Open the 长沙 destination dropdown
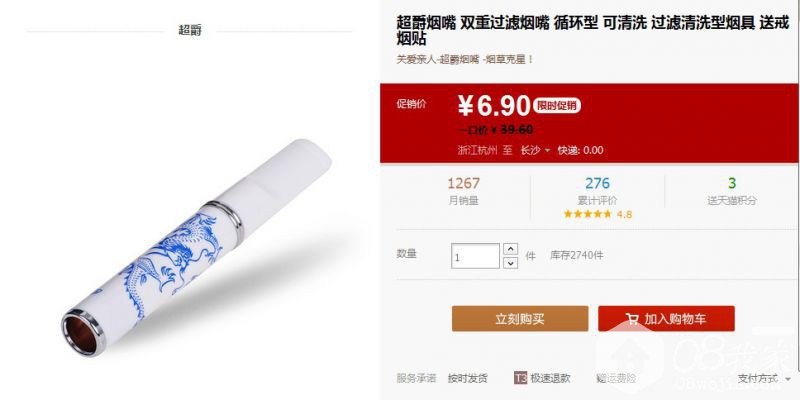The image size is (800, 400). tap(535, 151)
